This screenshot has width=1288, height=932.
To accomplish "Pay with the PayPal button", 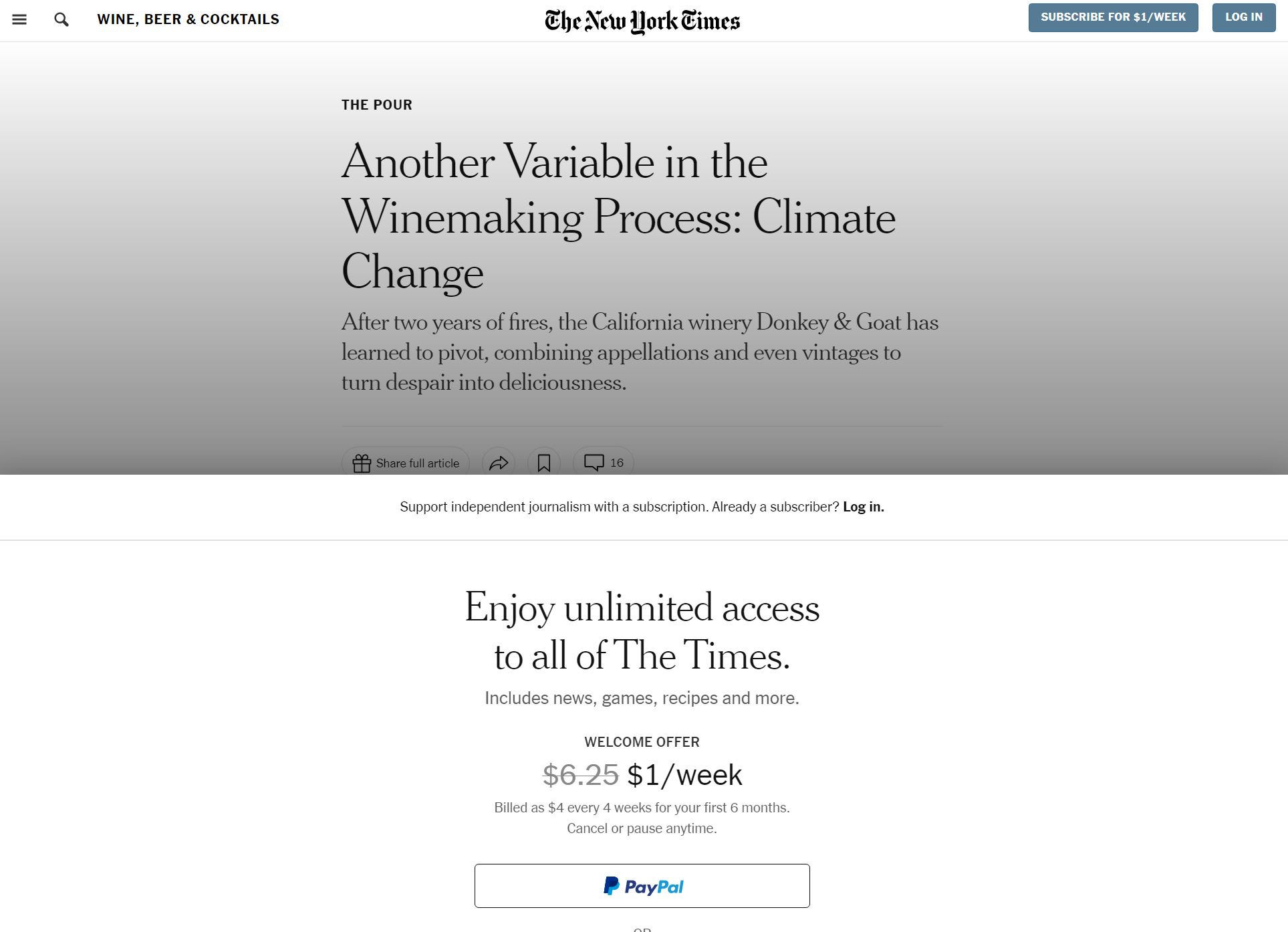I will tap(642, 886).
